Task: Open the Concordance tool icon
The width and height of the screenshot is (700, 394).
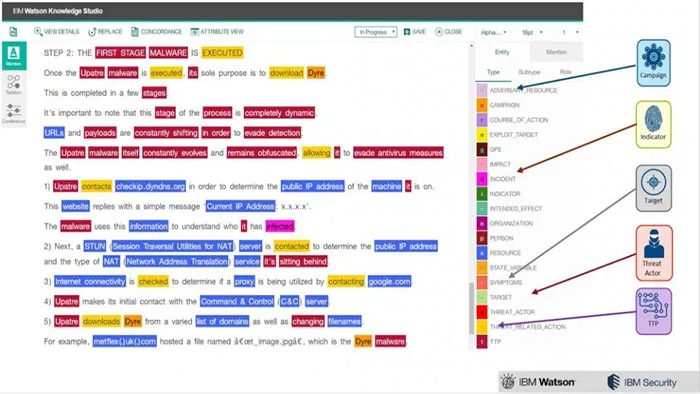Action: 135,32
